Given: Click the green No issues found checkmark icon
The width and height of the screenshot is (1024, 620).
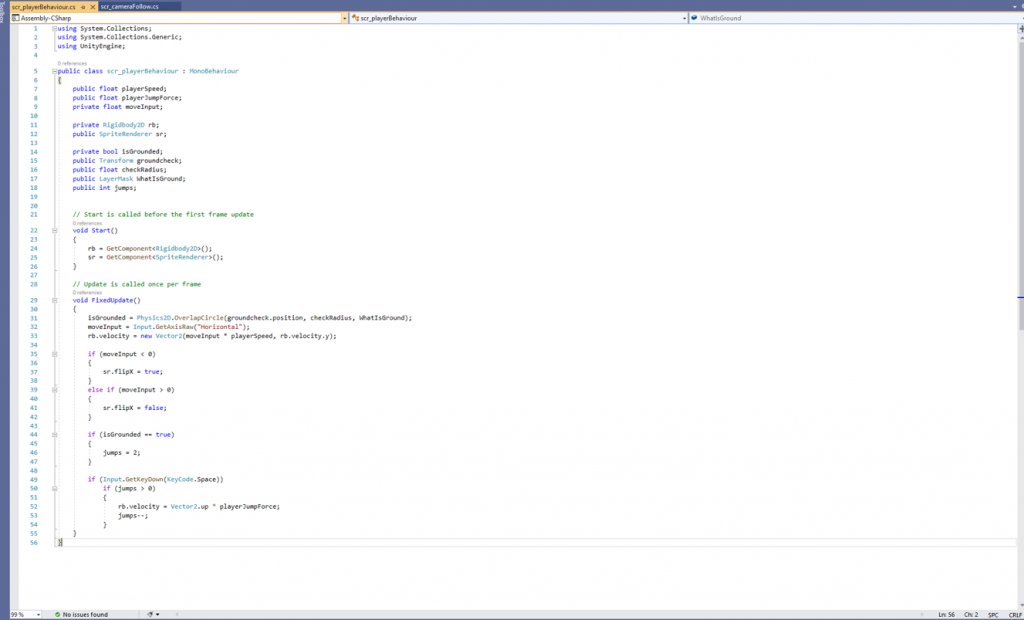Looking at the screenshot, I should (x=58, y=614).
